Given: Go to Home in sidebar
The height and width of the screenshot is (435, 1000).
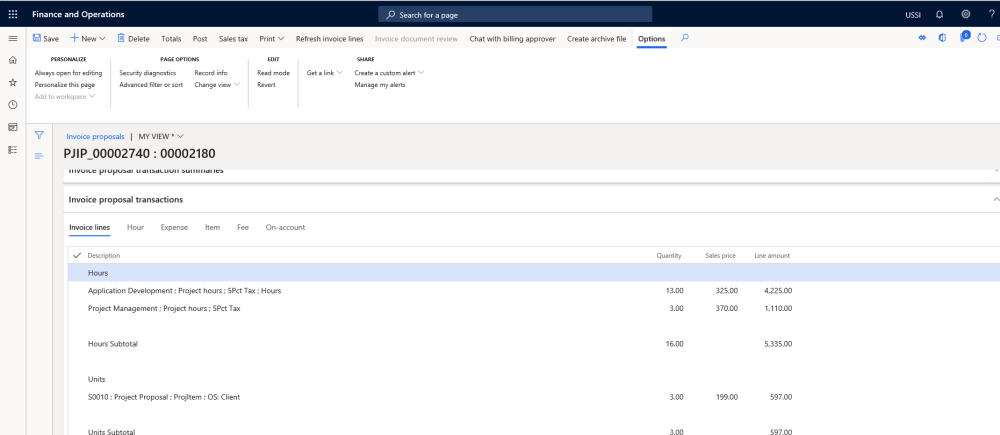Looking at the screenshot, I should [x=12, y=60].
